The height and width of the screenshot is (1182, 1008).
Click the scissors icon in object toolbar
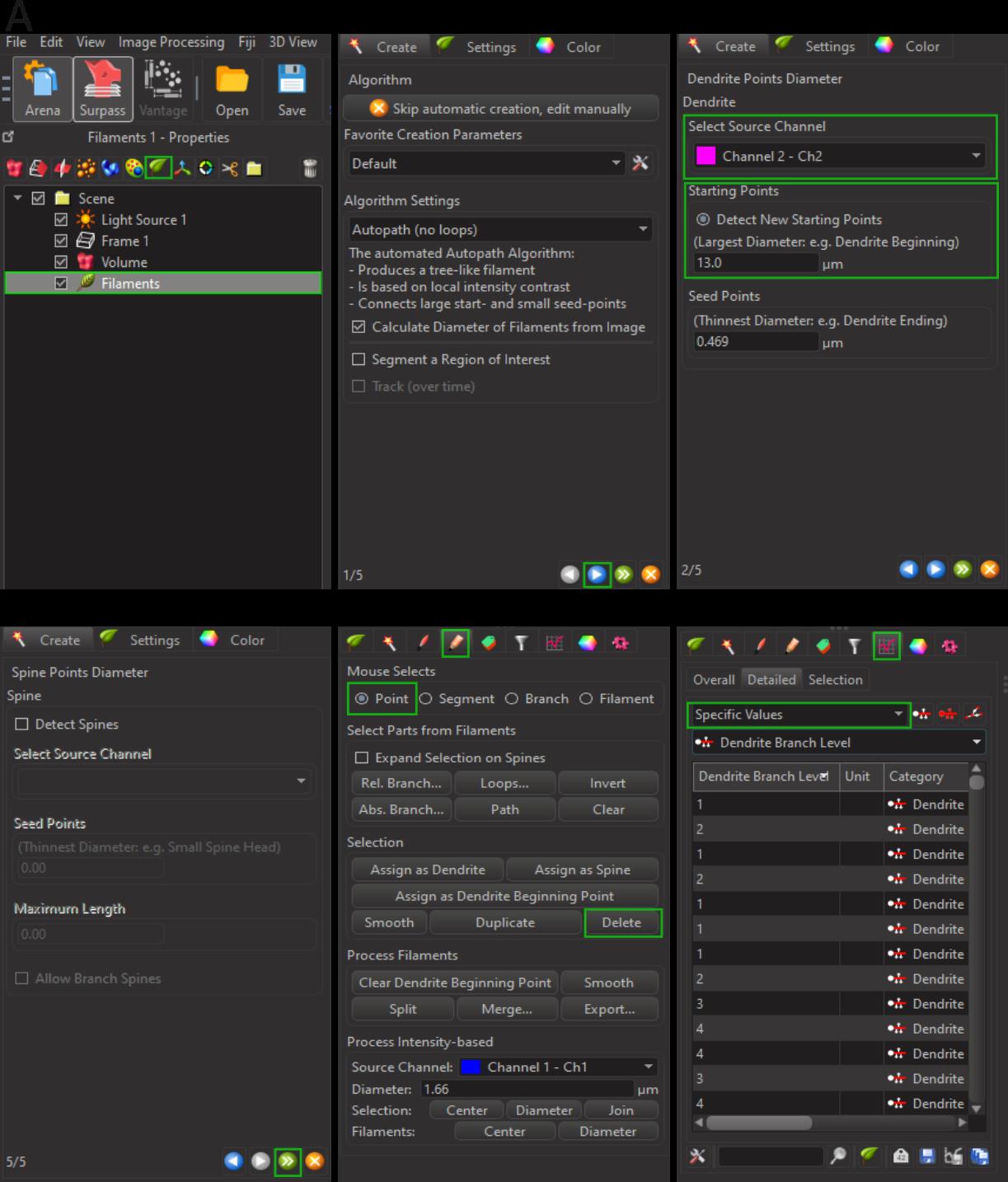pos(229,169)
